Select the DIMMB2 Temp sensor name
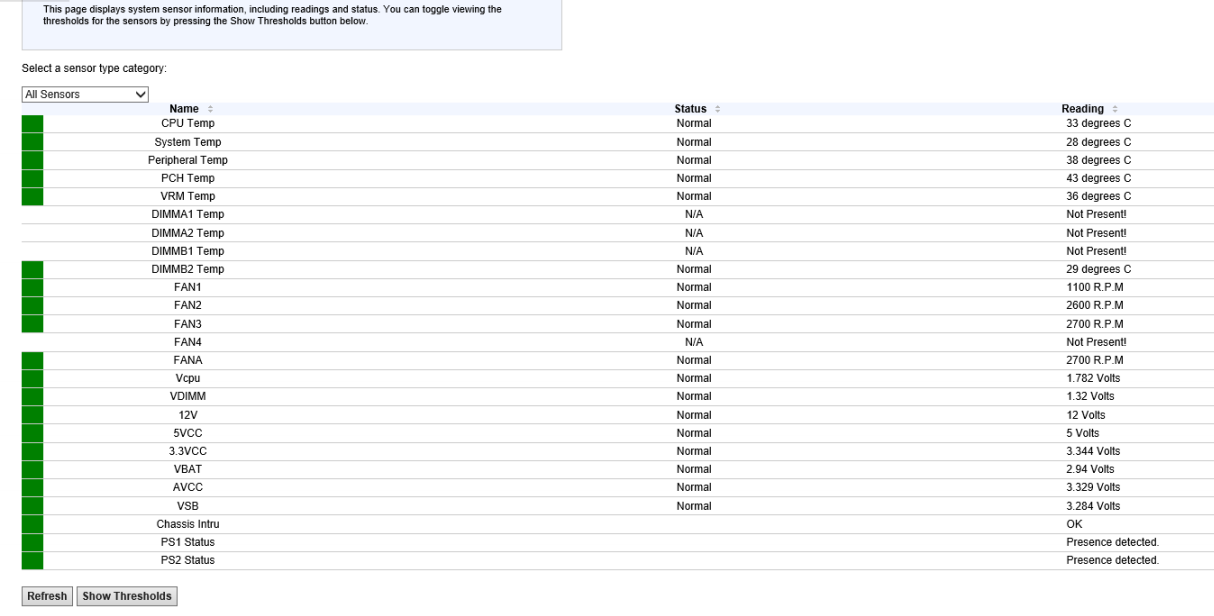 (188, 269)
